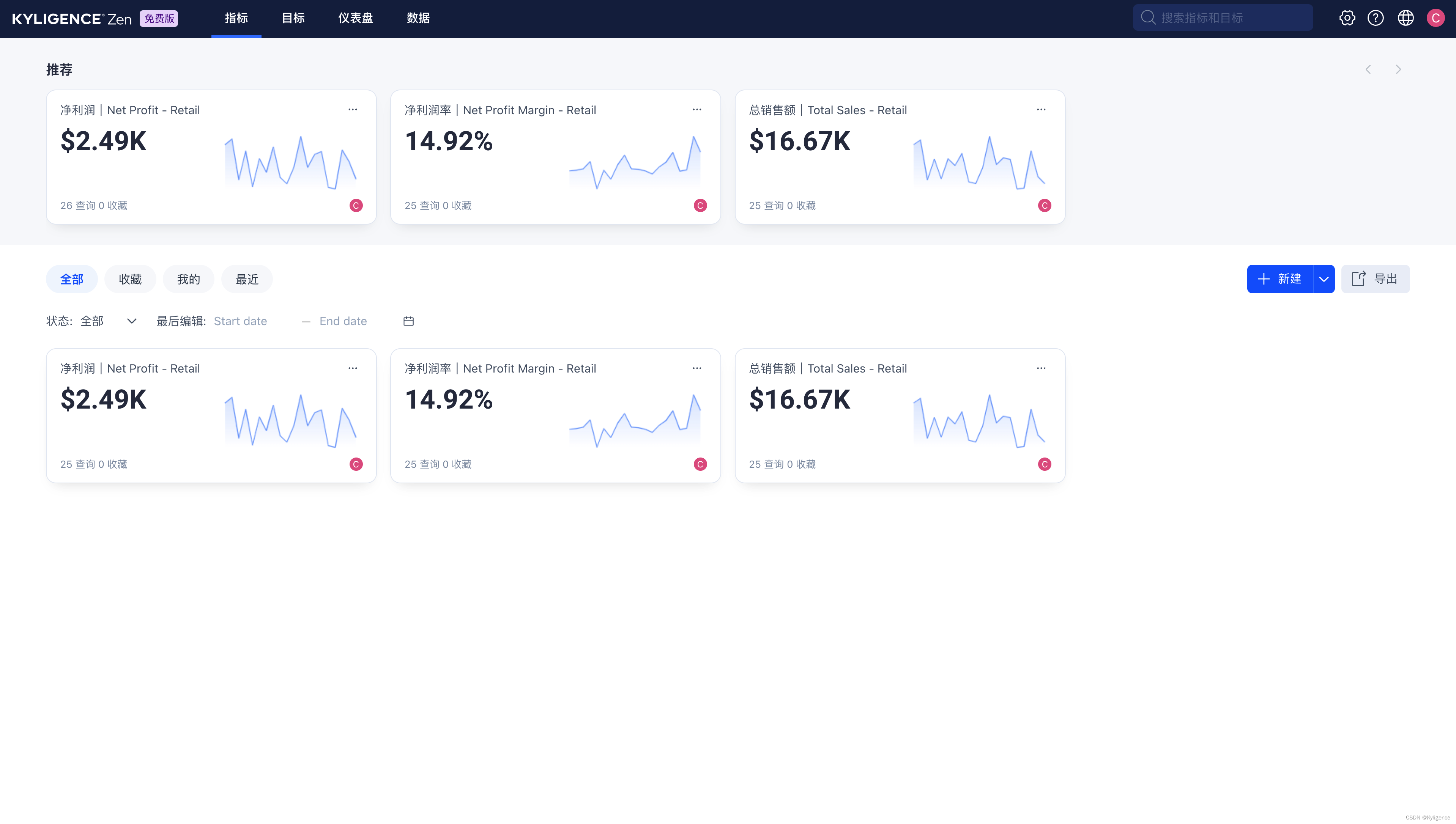Open the user avatar in top bar
The width and height of the screenshot is (1456, 824).
(x=1436, y=18)
